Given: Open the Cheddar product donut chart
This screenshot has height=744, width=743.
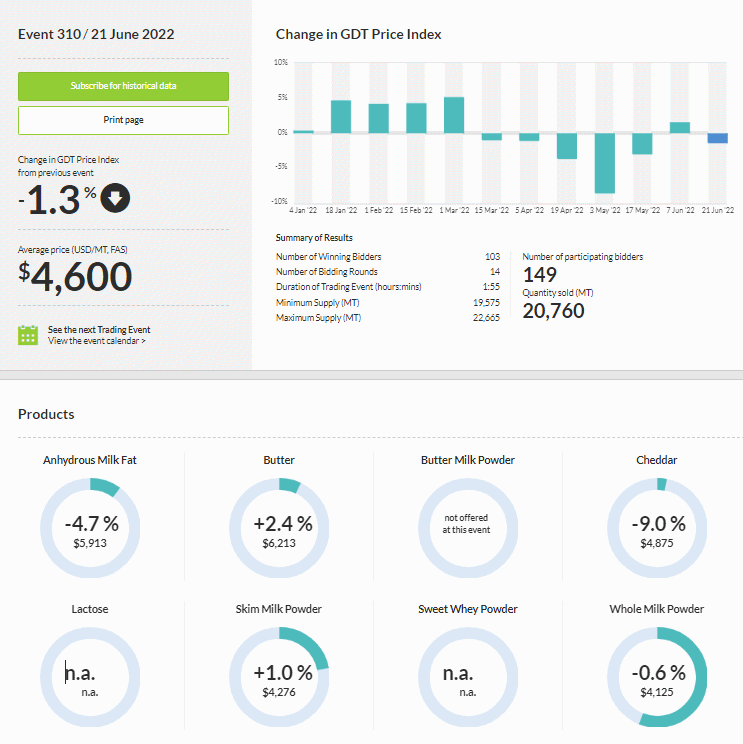Looking at the screenshot, I should pyautogui.click(x=657, y=528).
